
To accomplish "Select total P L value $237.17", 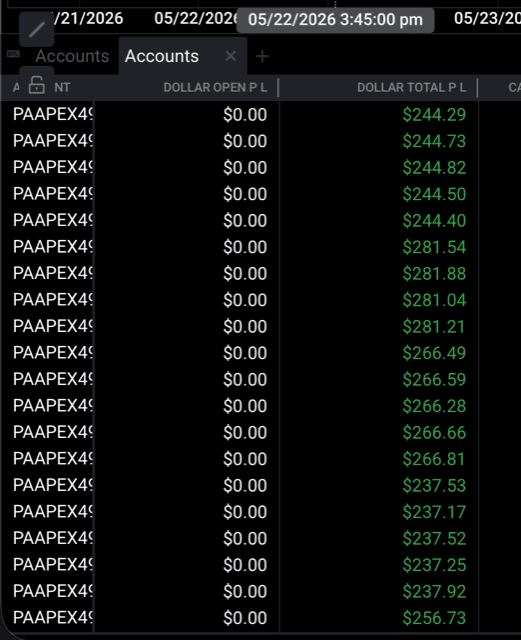I will 434,512.
